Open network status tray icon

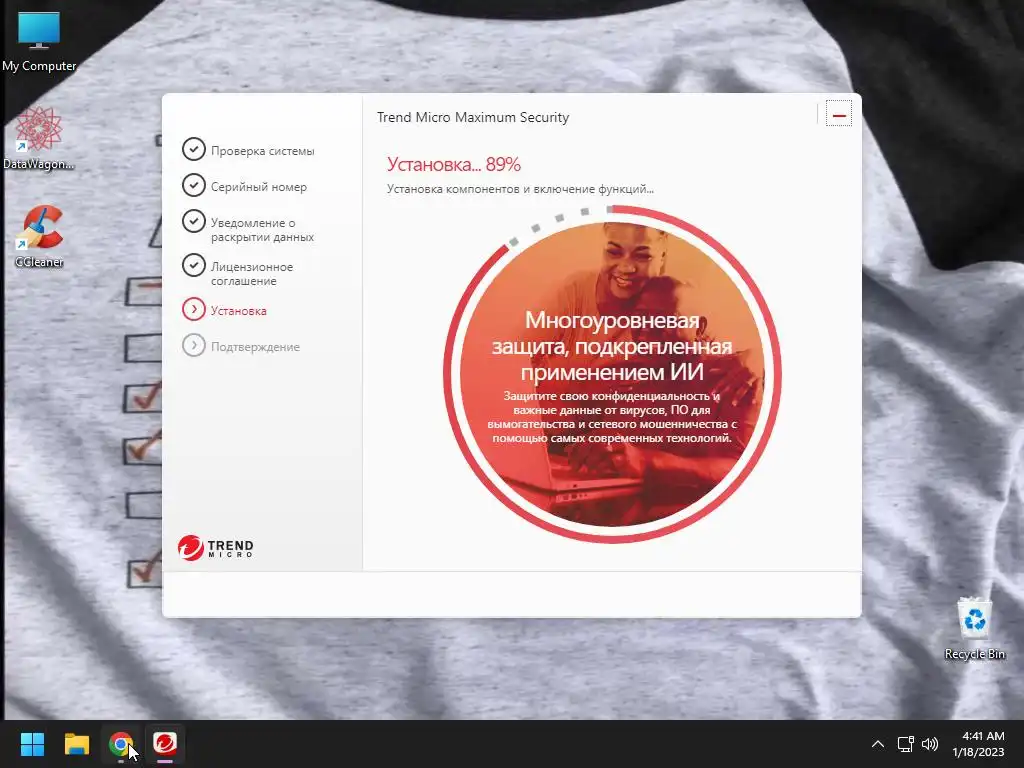coord(905,744)
